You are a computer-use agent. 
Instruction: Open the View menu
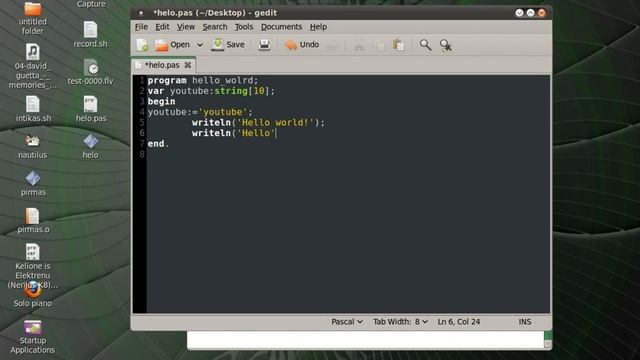[186, 27]
